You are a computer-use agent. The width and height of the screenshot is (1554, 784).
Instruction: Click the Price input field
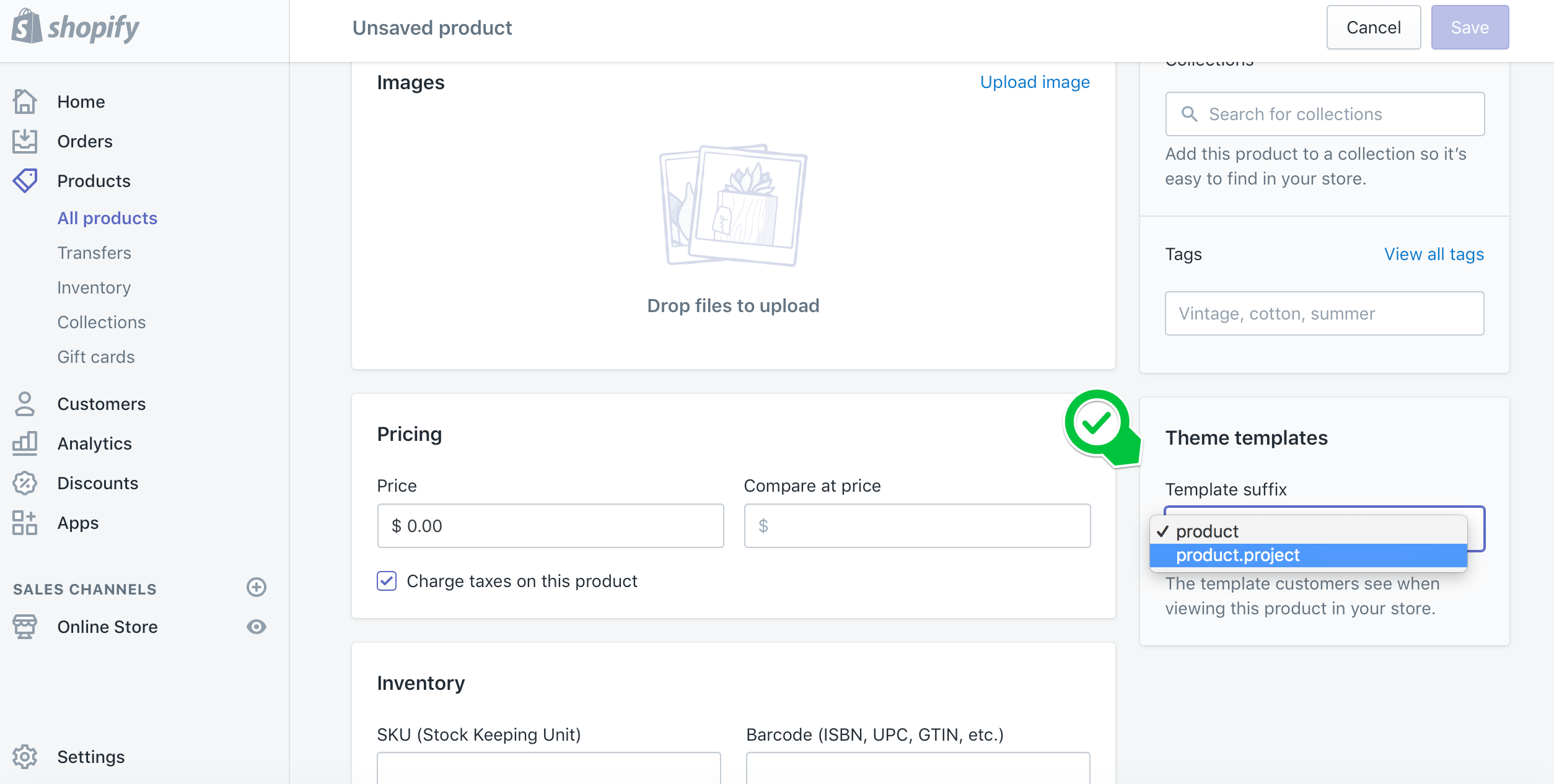click(x=551, y=525)
